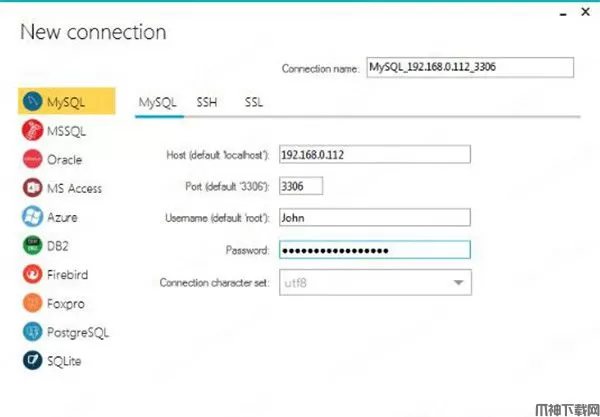Click the 'Azure' sidebar label
The height and width of the screenshot is (417, 600).
[x=62, y=217]
